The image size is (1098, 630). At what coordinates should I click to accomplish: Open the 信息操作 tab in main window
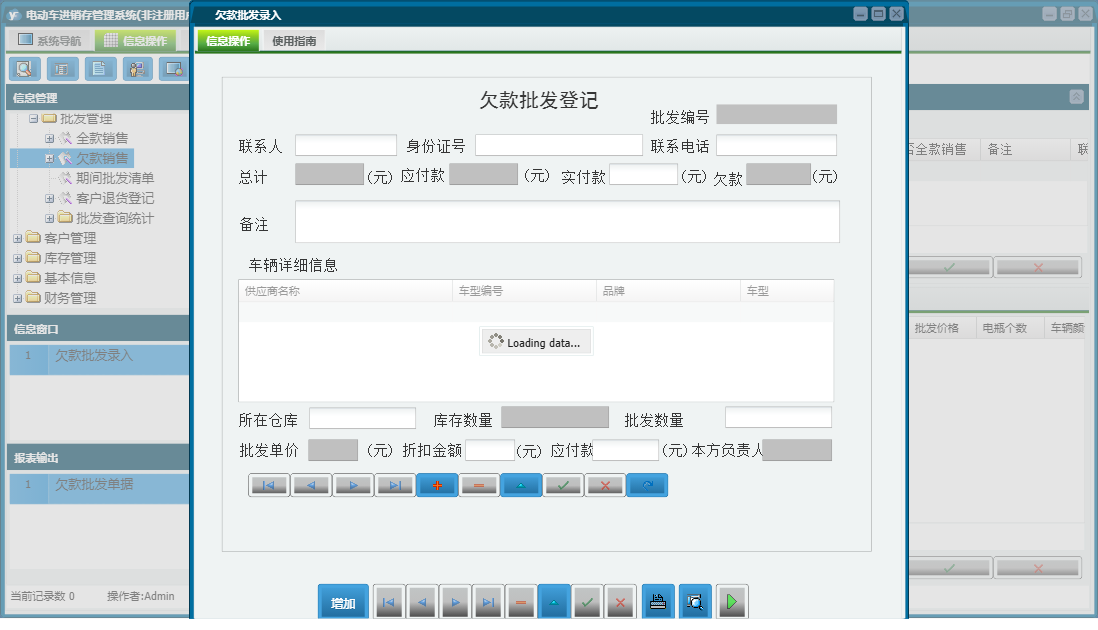coord(136,40)
